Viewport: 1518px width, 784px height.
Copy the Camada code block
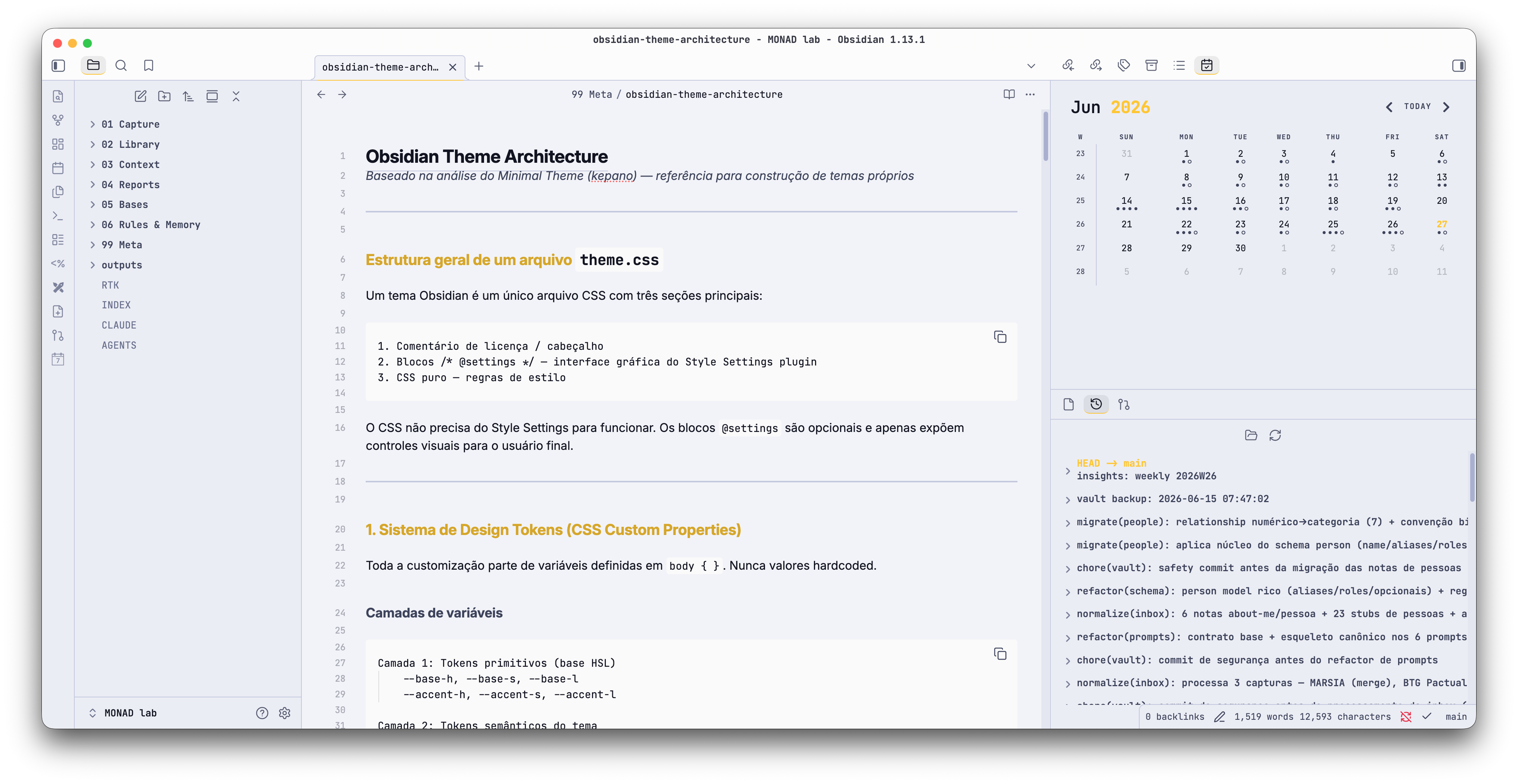1000,654
